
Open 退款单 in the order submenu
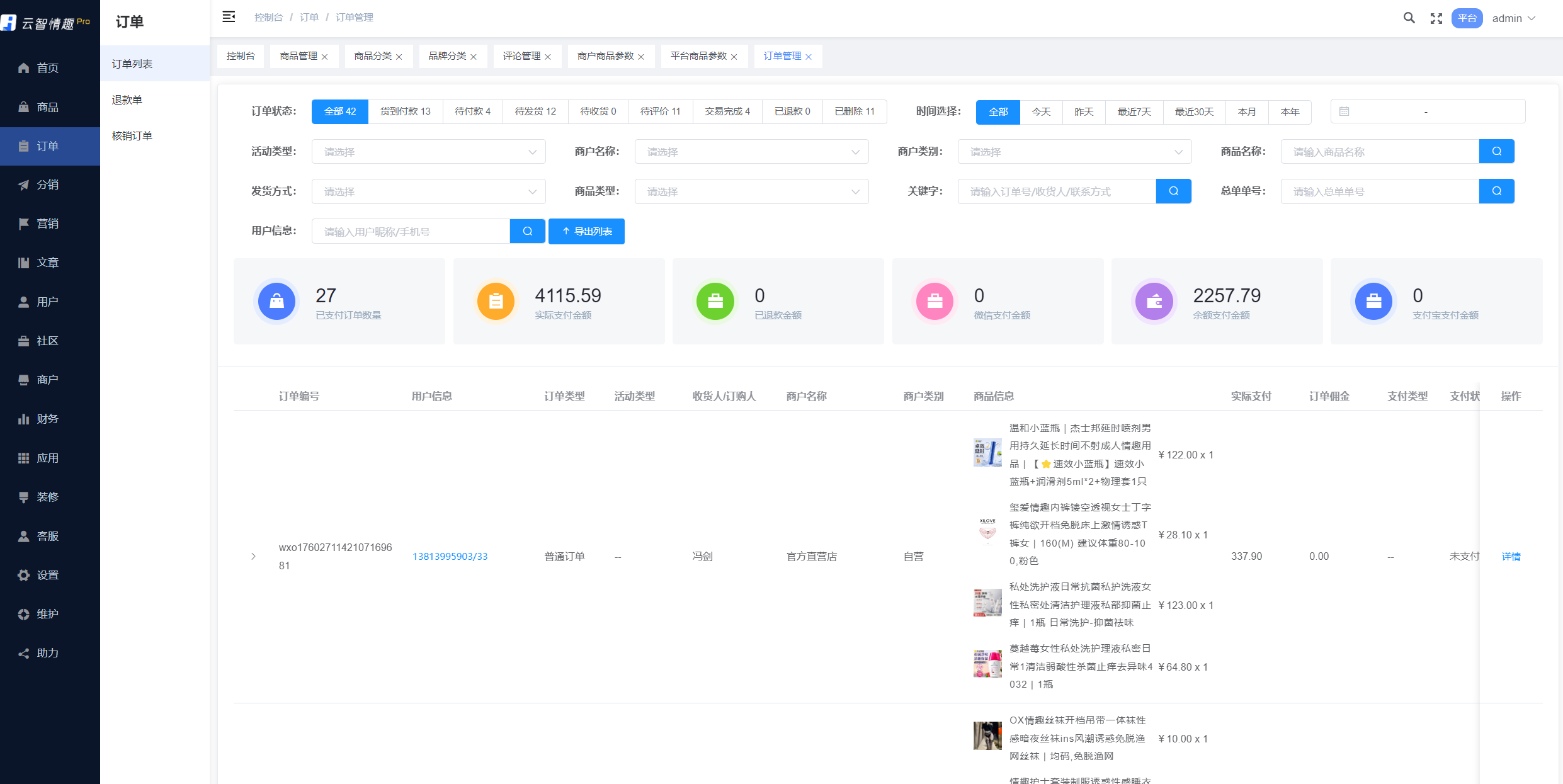(x=127, y=99)
